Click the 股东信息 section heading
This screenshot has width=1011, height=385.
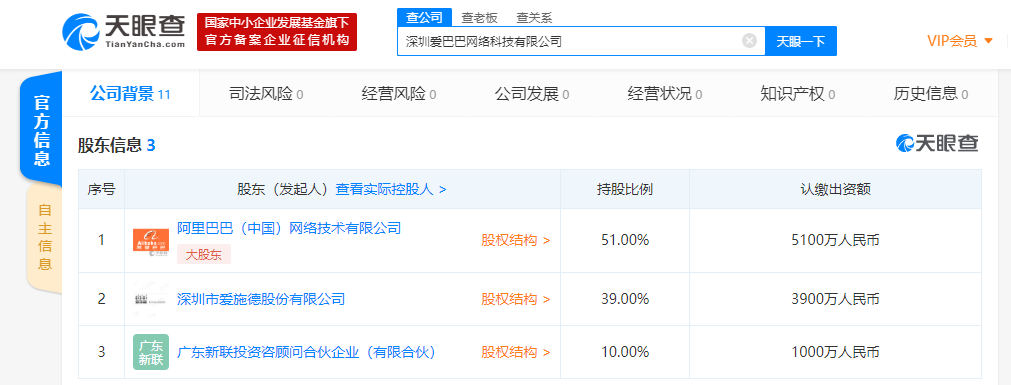tap(117, 145)
